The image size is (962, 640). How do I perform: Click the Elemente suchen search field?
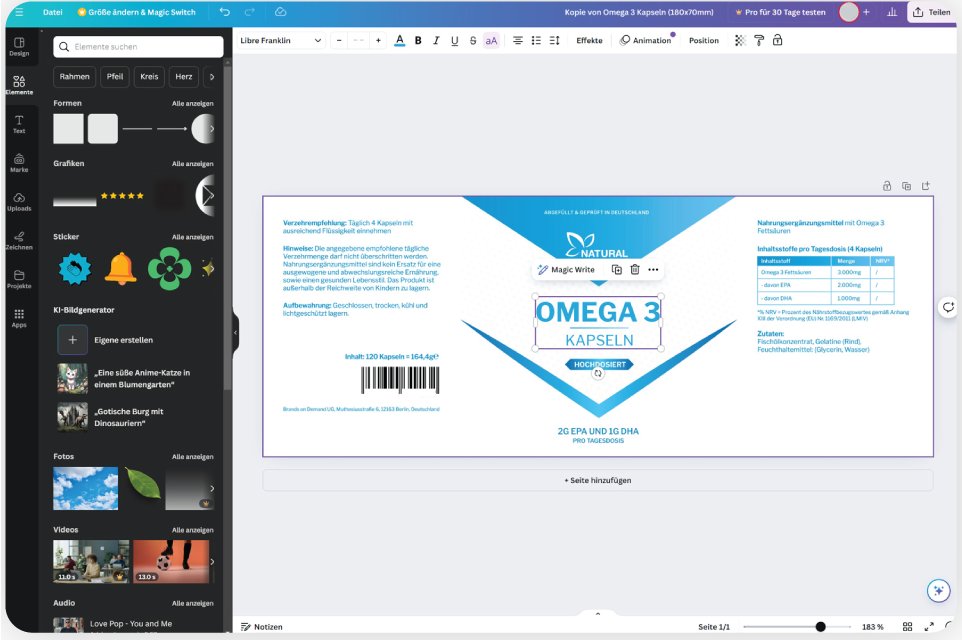(x=138, y=47)
